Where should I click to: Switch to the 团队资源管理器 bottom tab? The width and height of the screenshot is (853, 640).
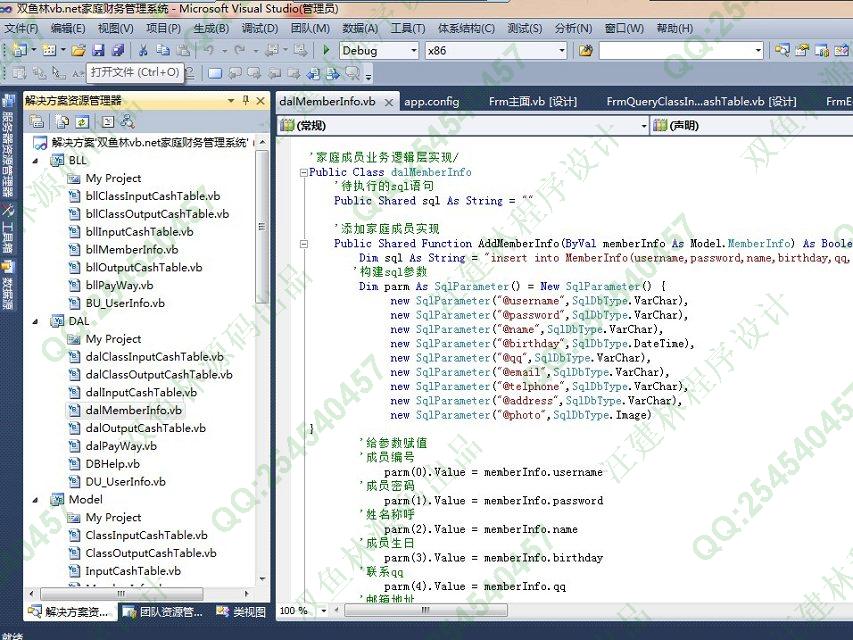pos(163,612)
